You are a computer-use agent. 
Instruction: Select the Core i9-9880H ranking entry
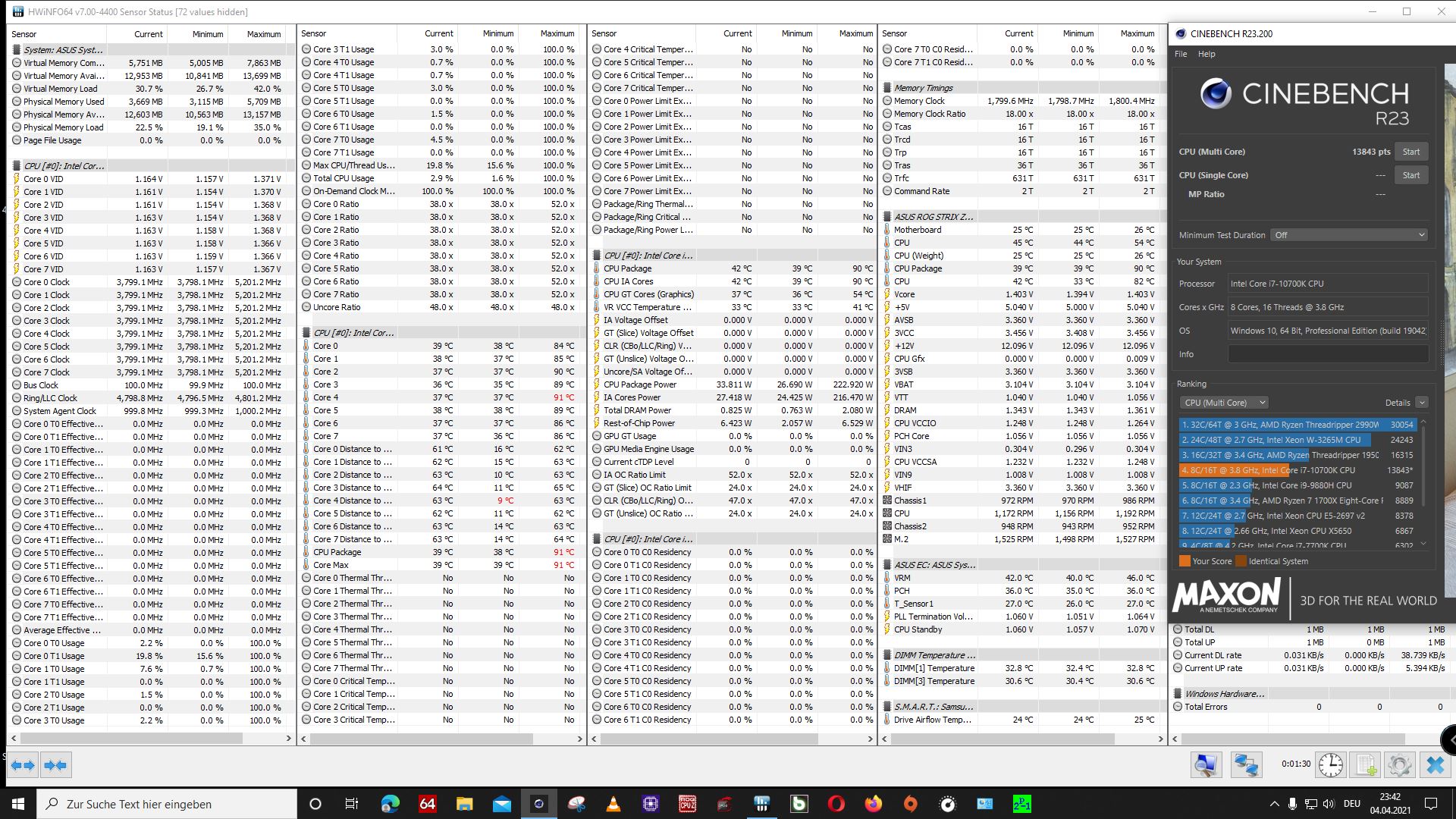(x=1298, y=485)
